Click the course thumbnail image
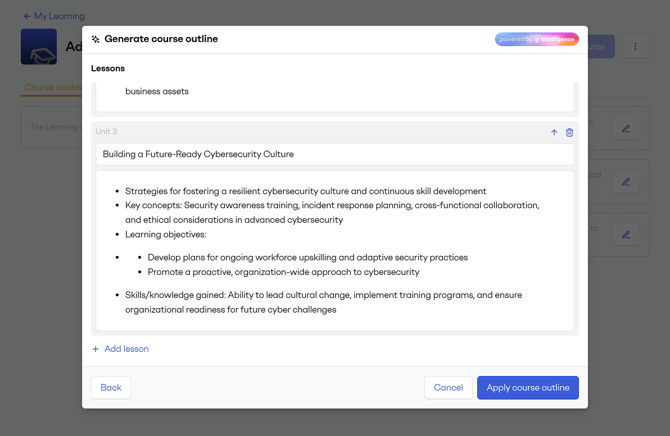Screen dimensions: 670x436 point(39,47)
